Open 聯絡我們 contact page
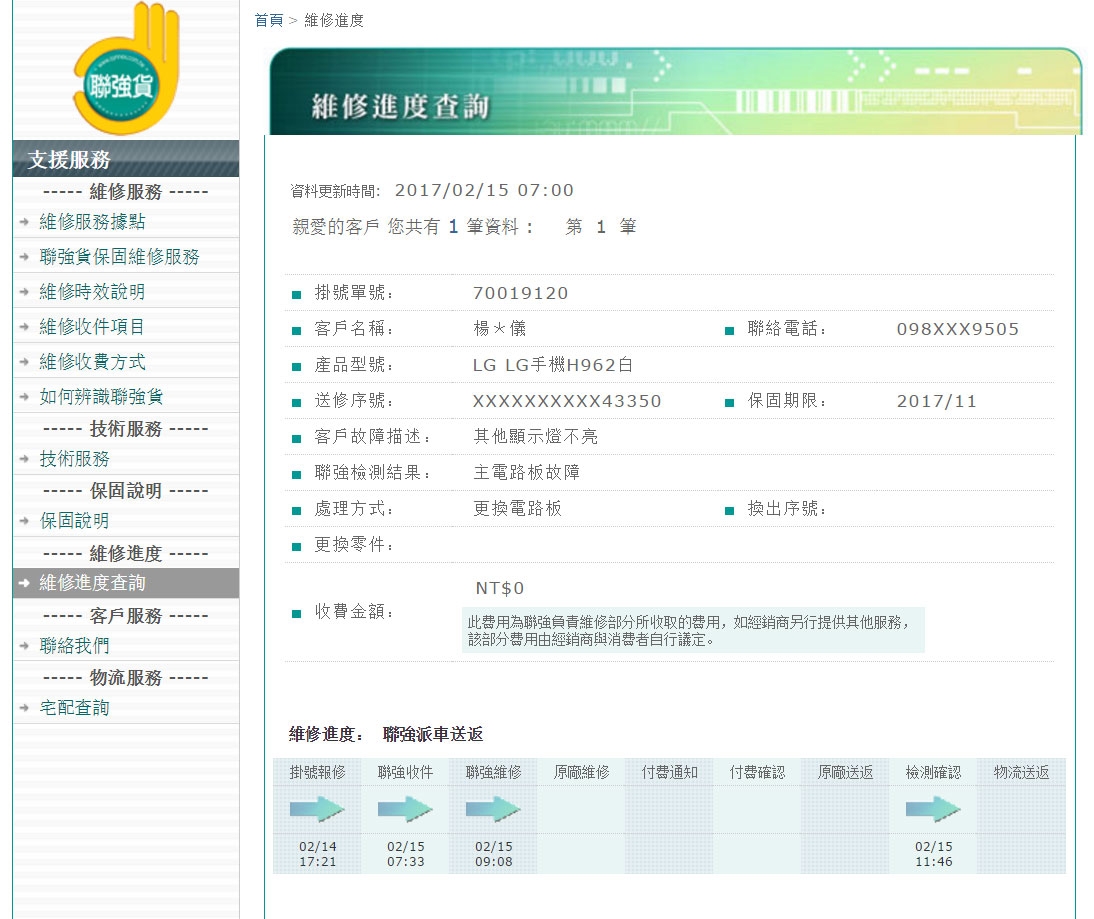This screenshot has width=1094, height=919. (74, 646)
